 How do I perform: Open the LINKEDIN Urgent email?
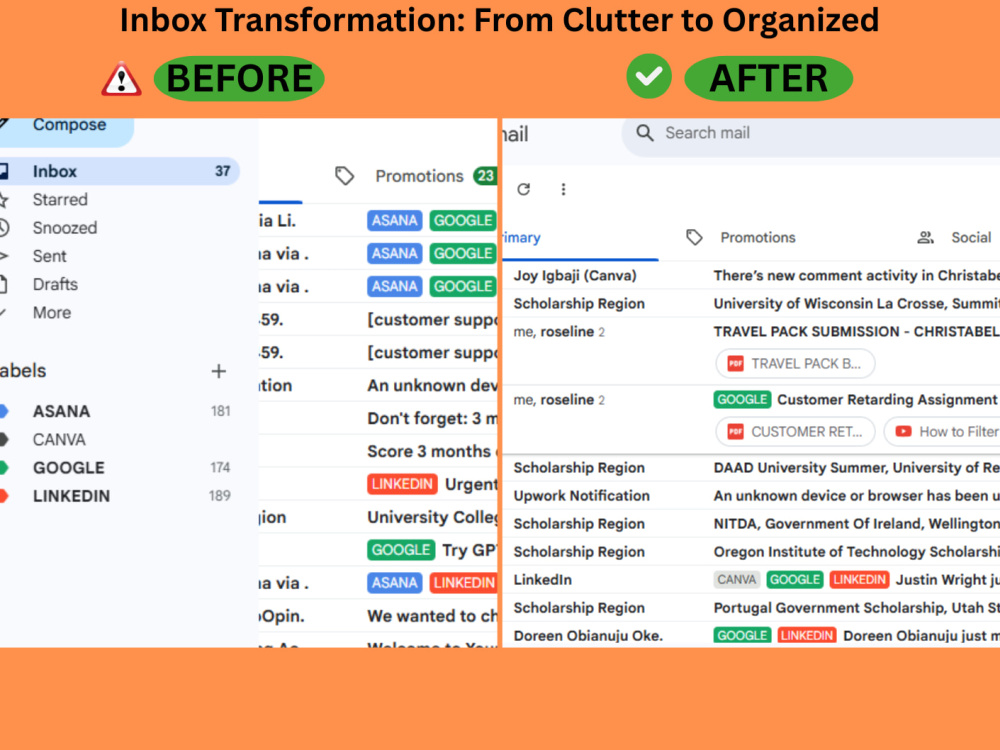click(x=378, y=484)
